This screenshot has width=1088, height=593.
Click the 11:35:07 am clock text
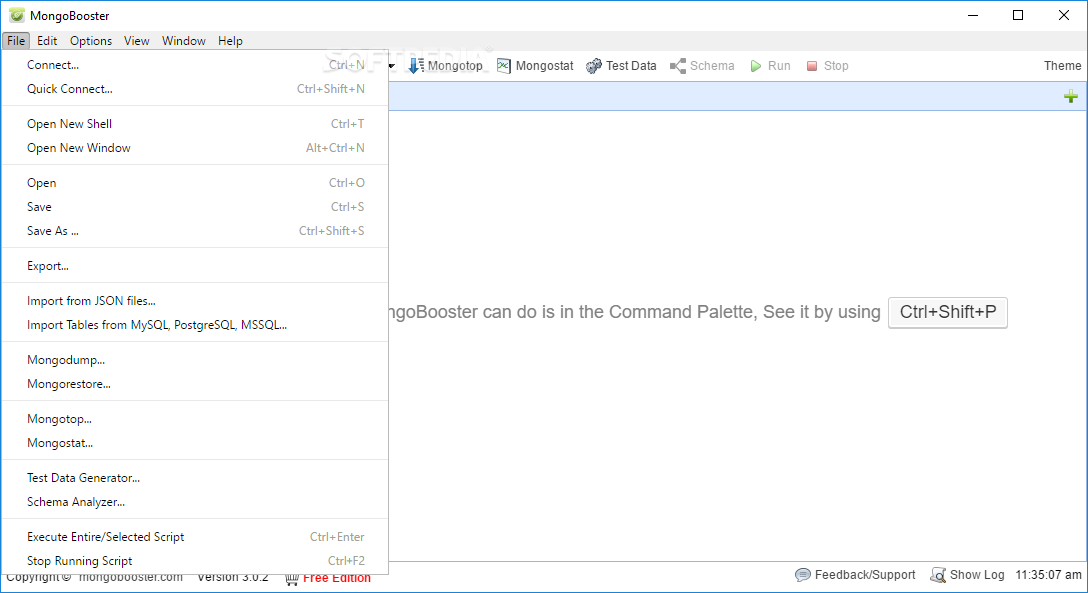coord(1048,575)
